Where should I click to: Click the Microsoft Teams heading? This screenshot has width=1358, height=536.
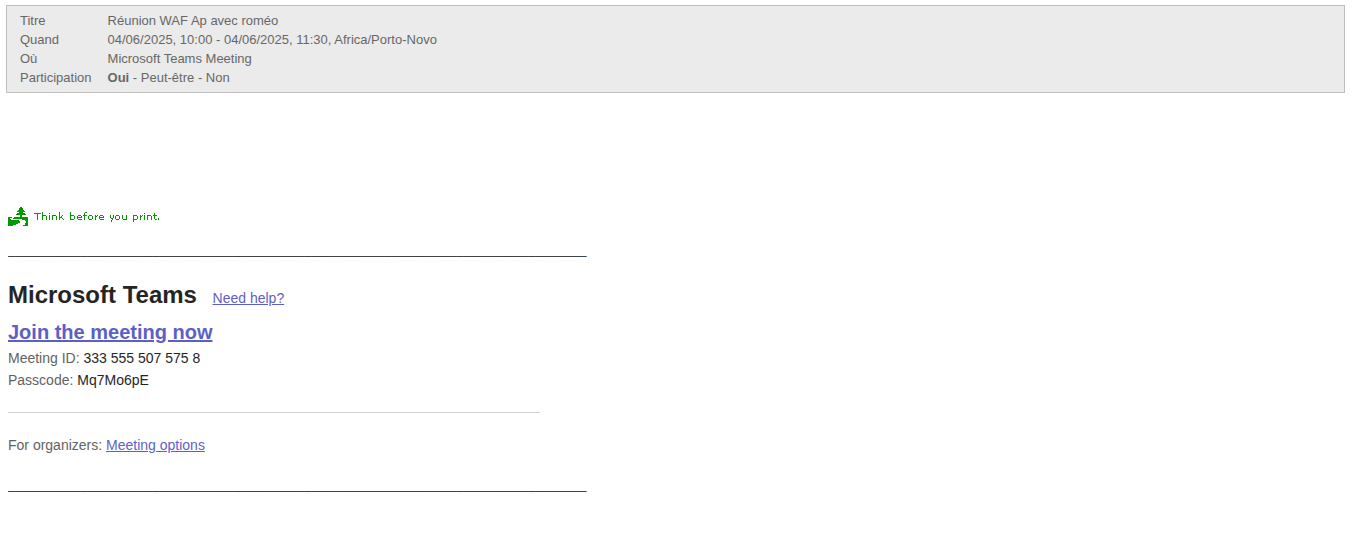[102, 295]
